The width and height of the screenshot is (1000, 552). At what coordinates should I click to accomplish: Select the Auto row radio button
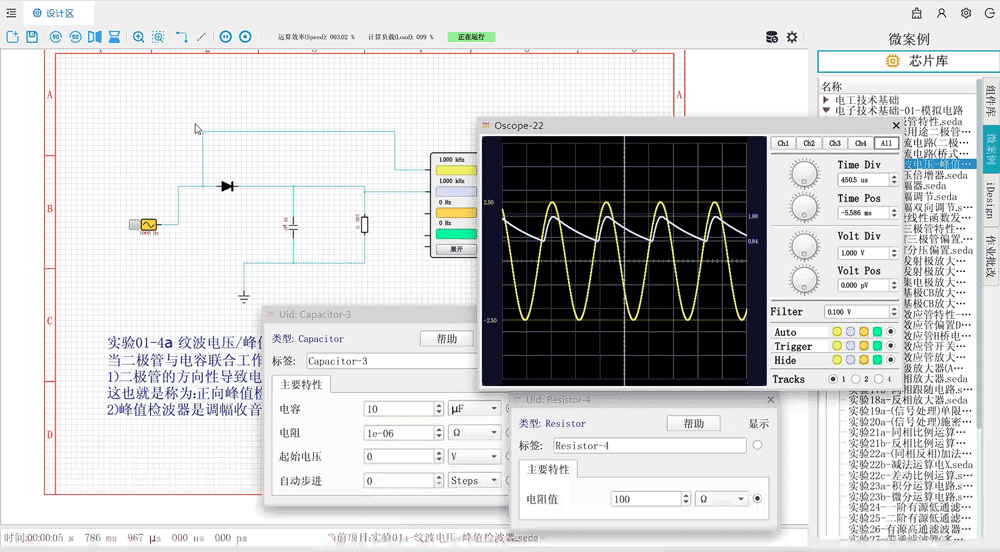tap(891, 331)
